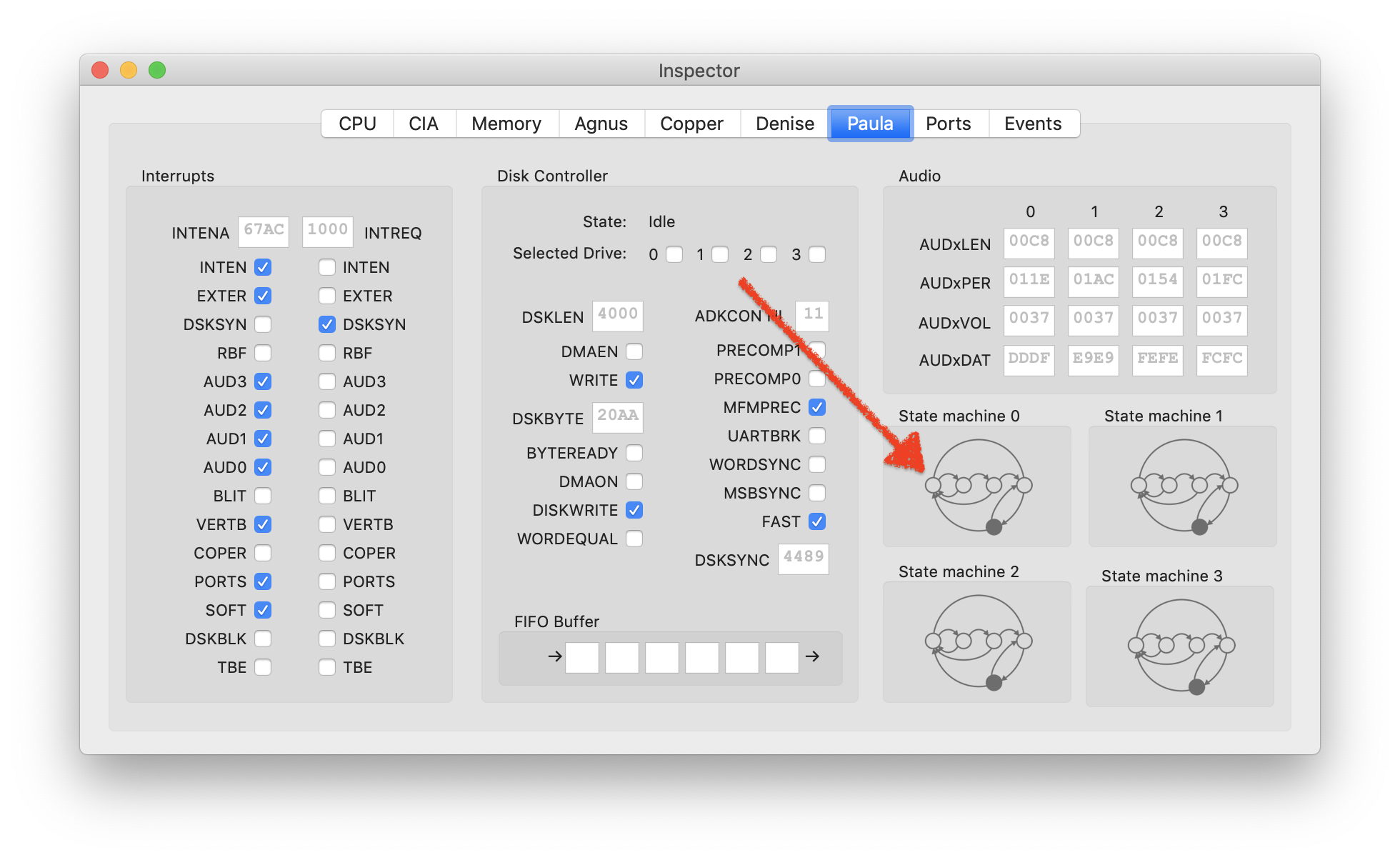Click the FIFO buffer input arrow
Viewport: 1400px width, 860px height.
(555, 656)
